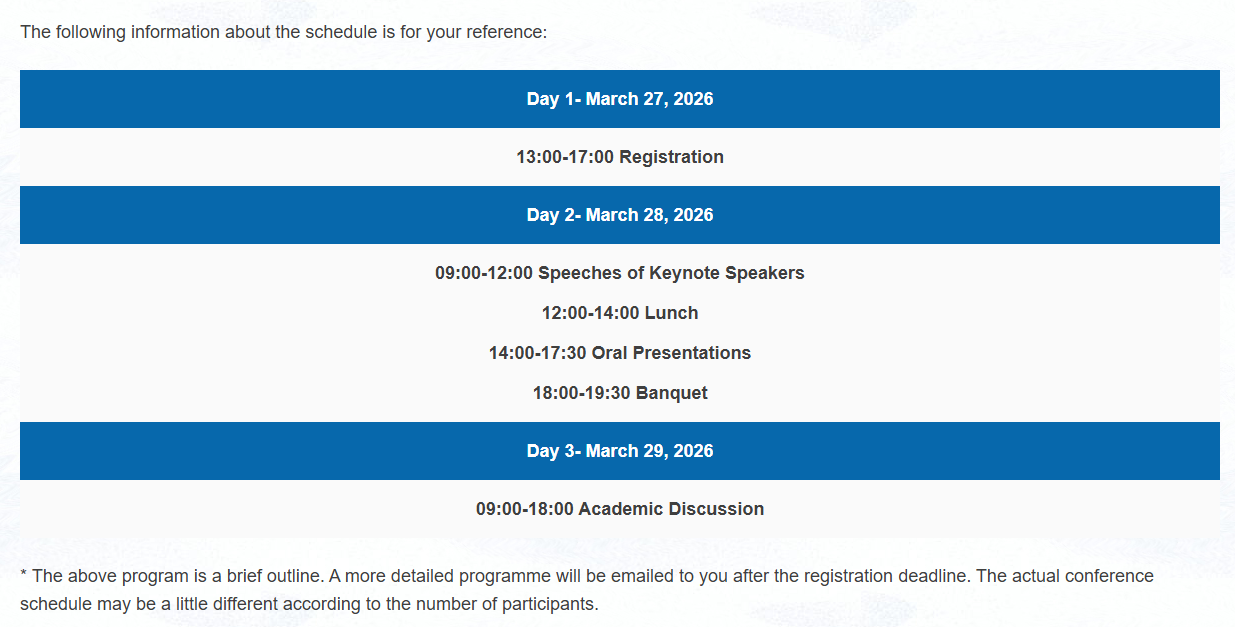Select the Day 3- March 29, 2026 header

[x=620, y=451]
